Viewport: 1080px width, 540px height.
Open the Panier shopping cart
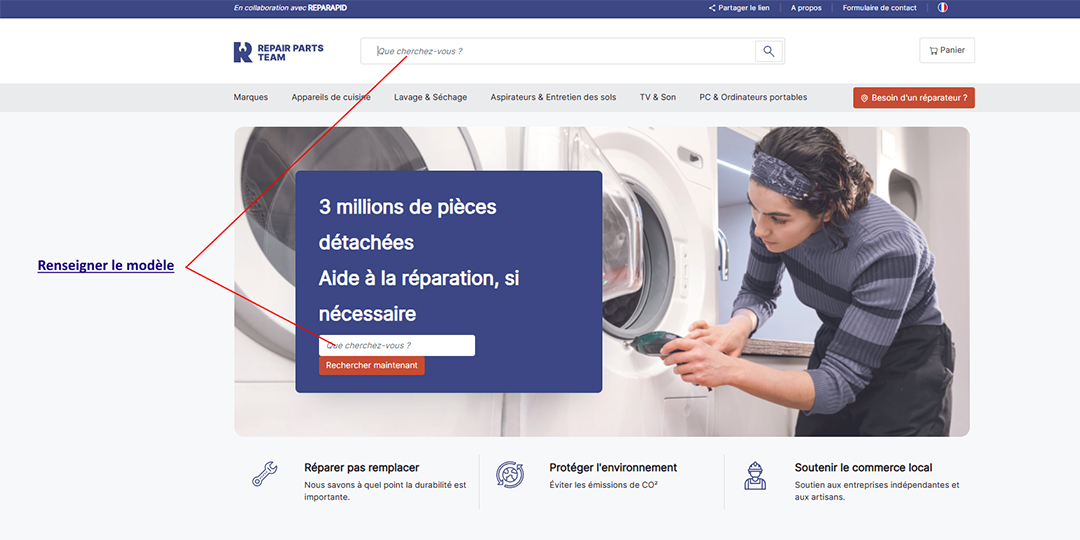[947, 50]
